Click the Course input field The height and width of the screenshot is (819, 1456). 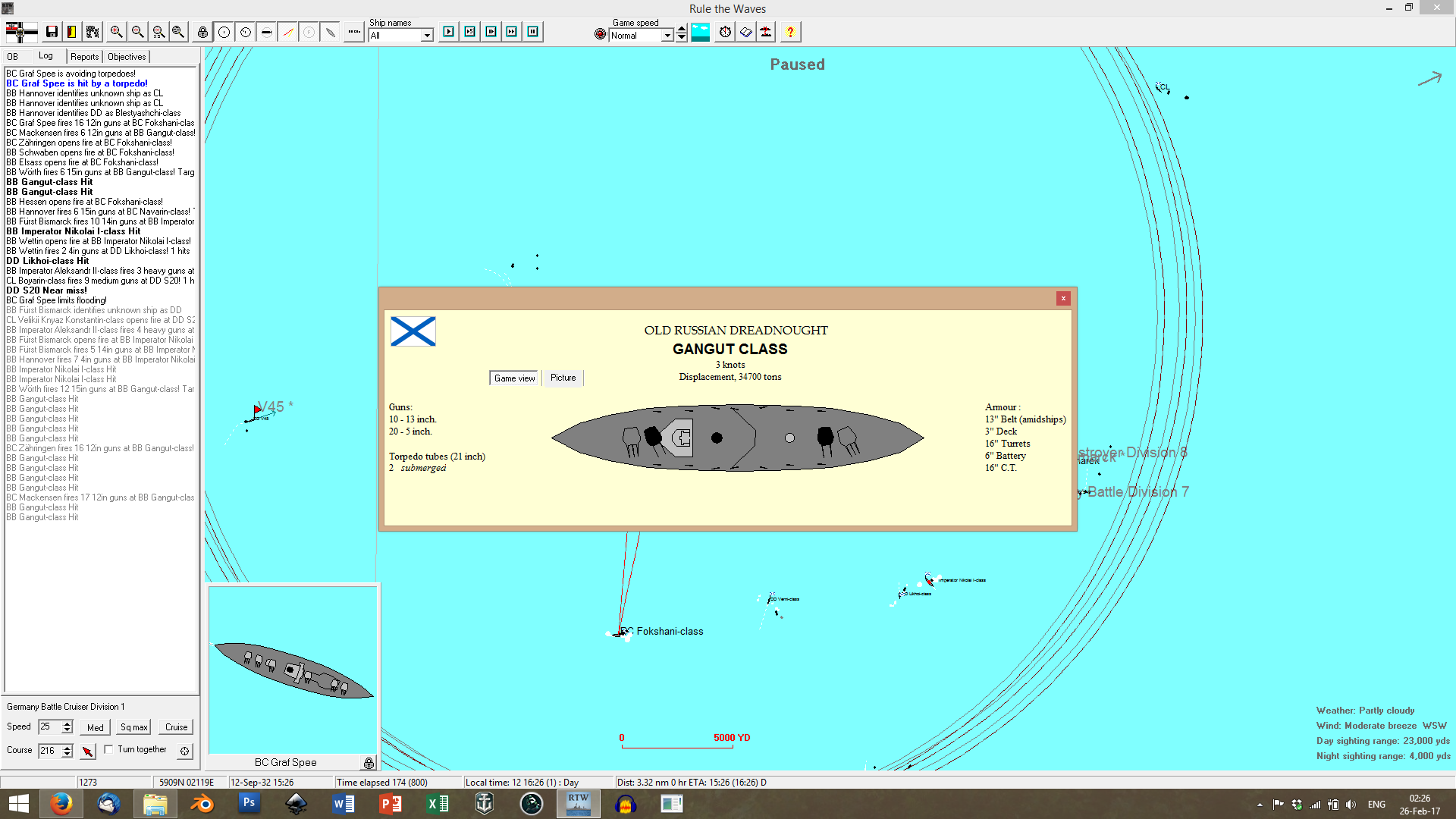click(49, 751)
